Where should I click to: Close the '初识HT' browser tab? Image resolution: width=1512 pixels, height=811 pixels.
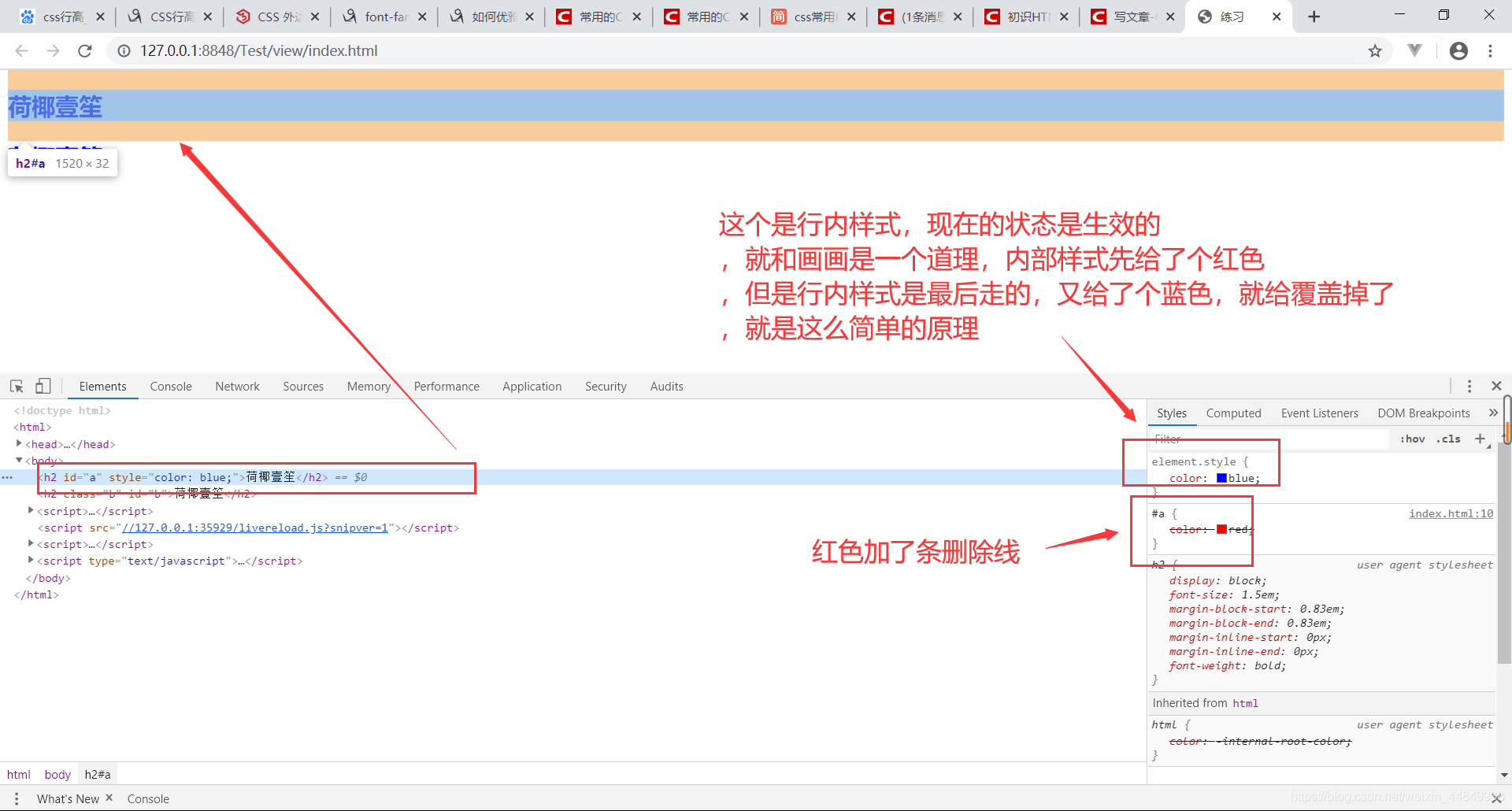[1064, 17]
